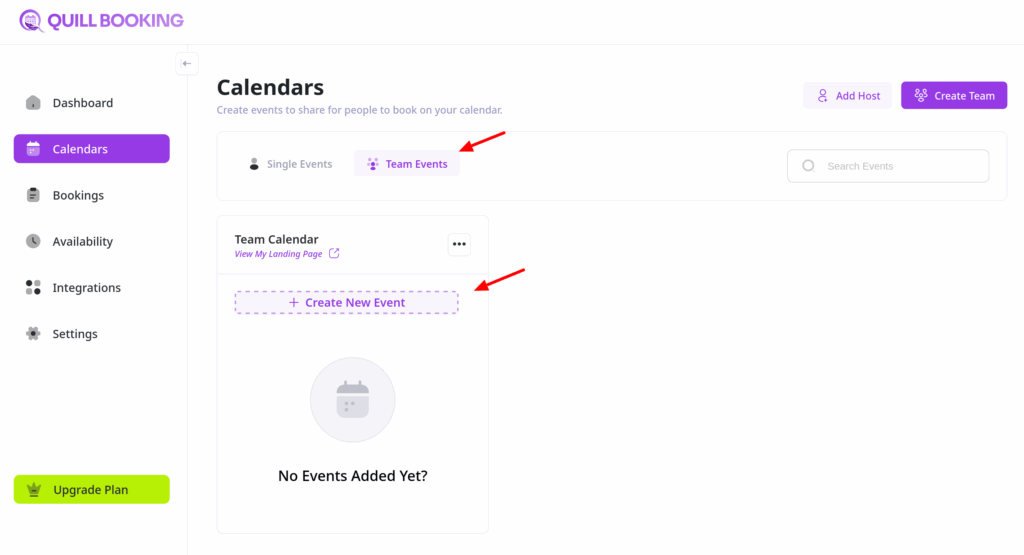Click the Add Host button
The width and height of the screenshot is (1024, 555).
point(847,96)
